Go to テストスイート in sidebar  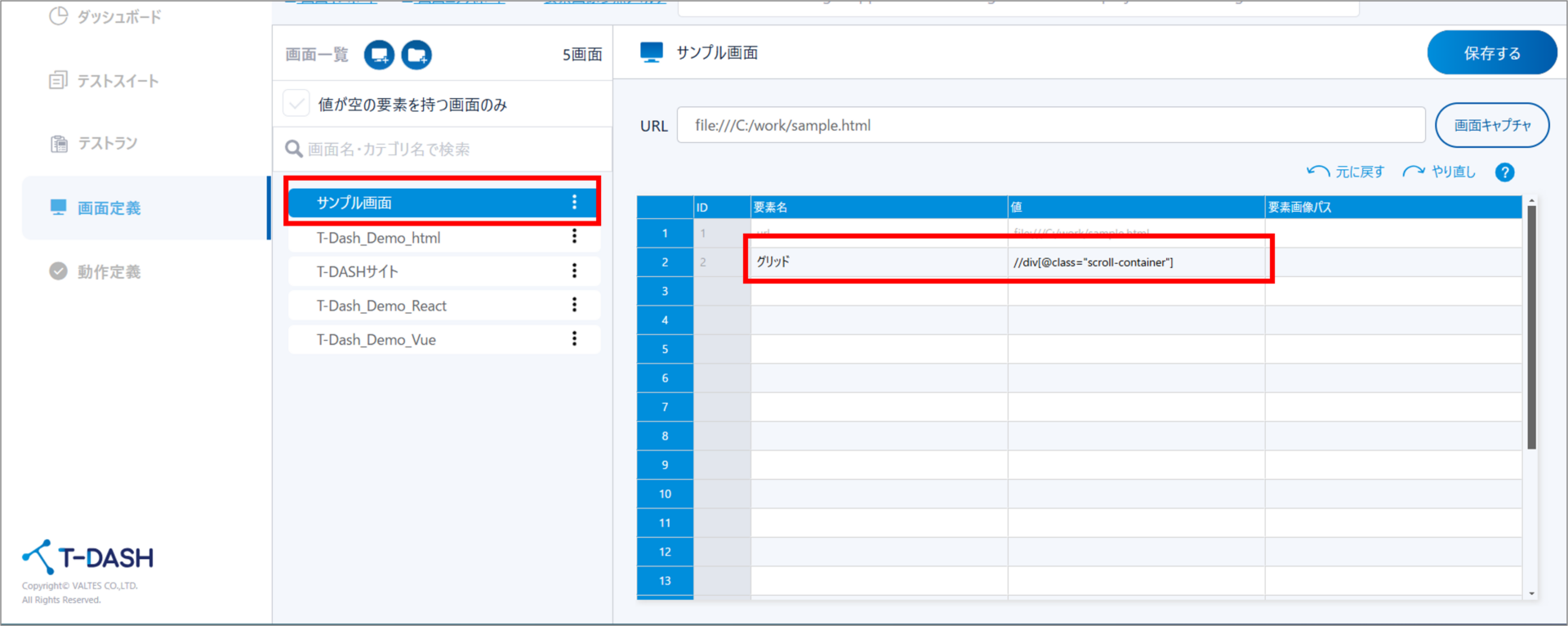pyautogui.click(x=105, y=81)
